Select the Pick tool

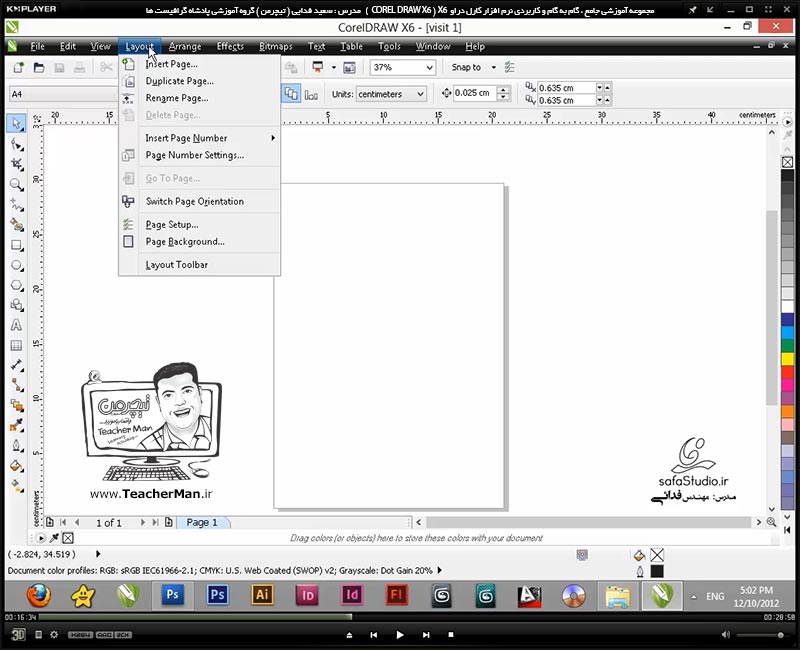(x=16, y=124)
